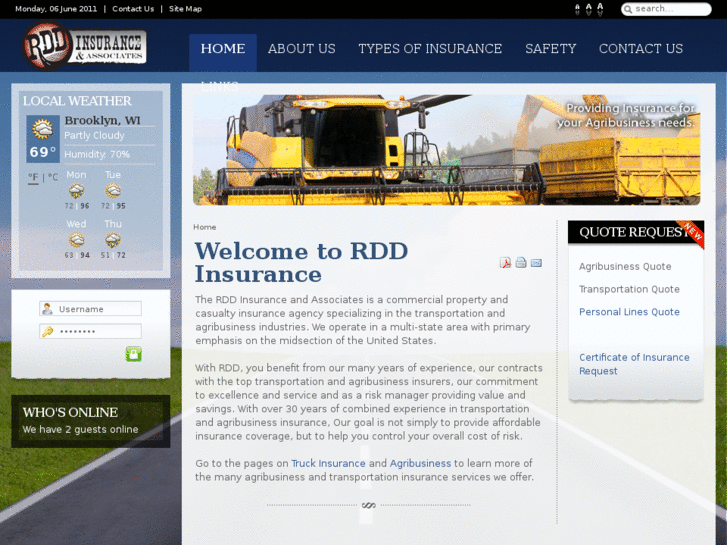Viewport: 727px width, 545px height.
Task: Click the password input field
Action: point(90,331)
